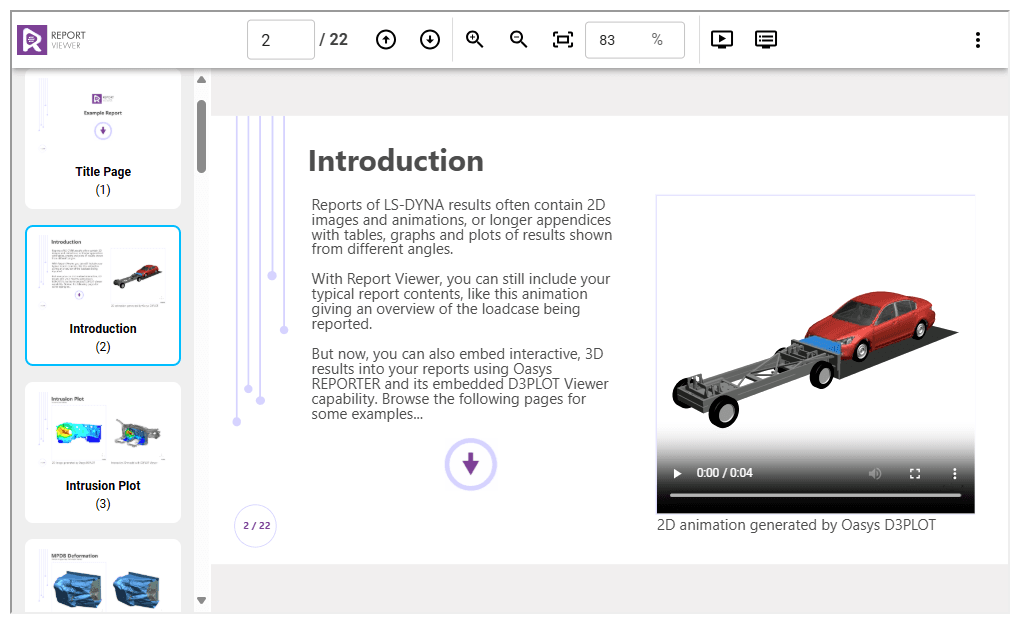
Task: Click the purple down arrow button on page
Action: (x=471, y=464)
